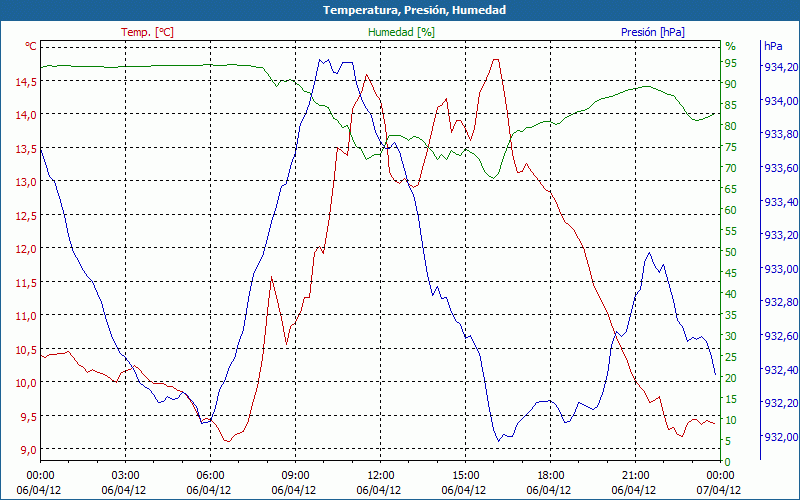Click the 40 humidity axis value
Image resolution: width=800 pixels, height=500 pixels.
(x=731, y=294)
